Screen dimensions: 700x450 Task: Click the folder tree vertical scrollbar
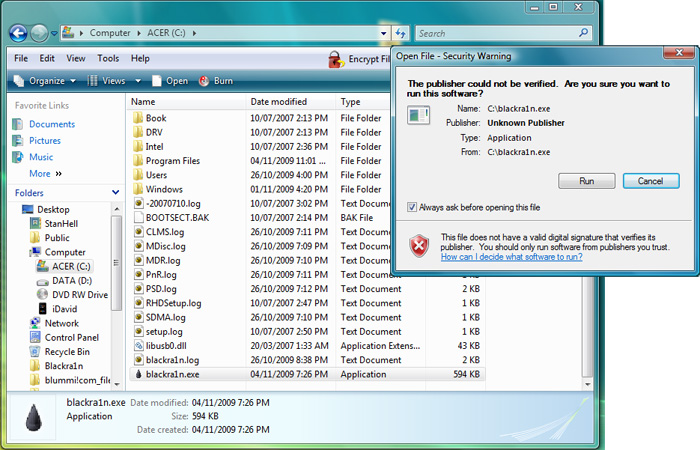117,263
